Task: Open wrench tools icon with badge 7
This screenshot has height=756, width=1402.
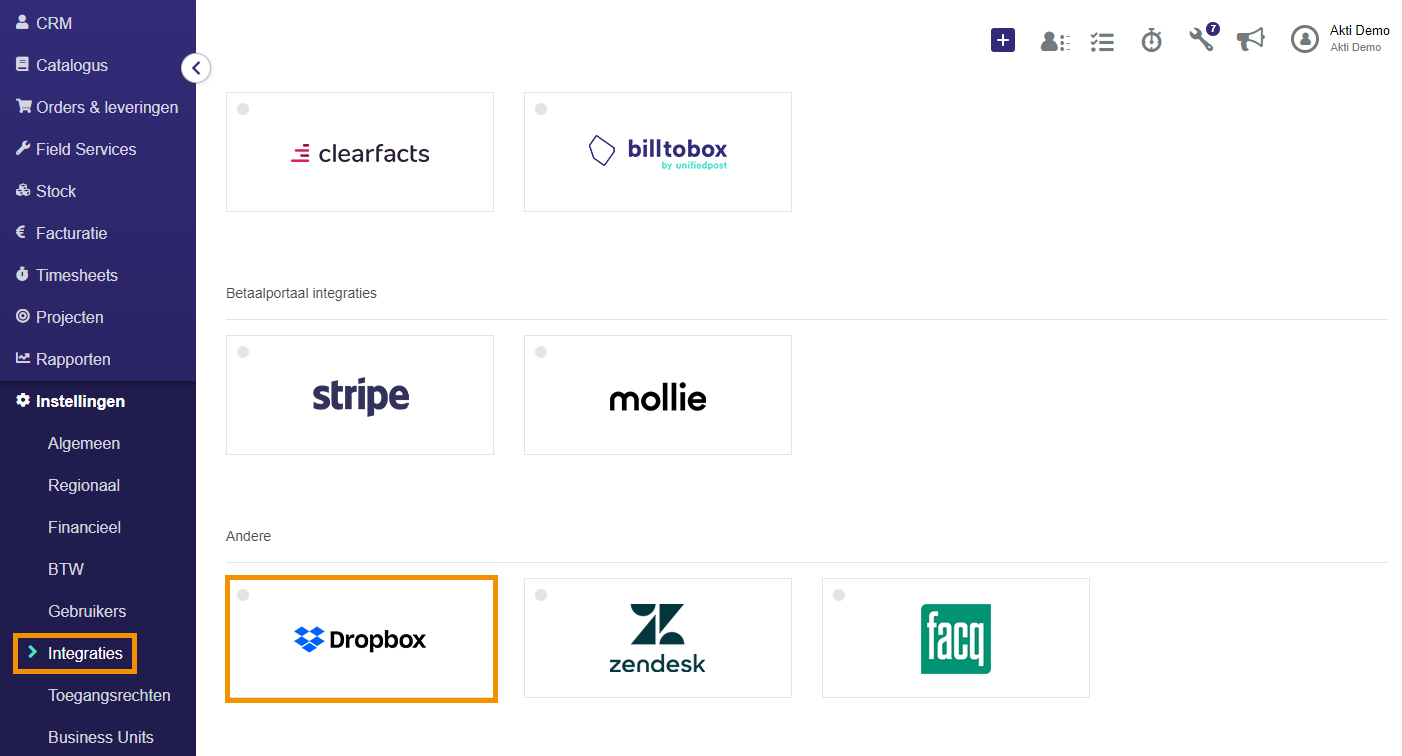Action: 1203,38
